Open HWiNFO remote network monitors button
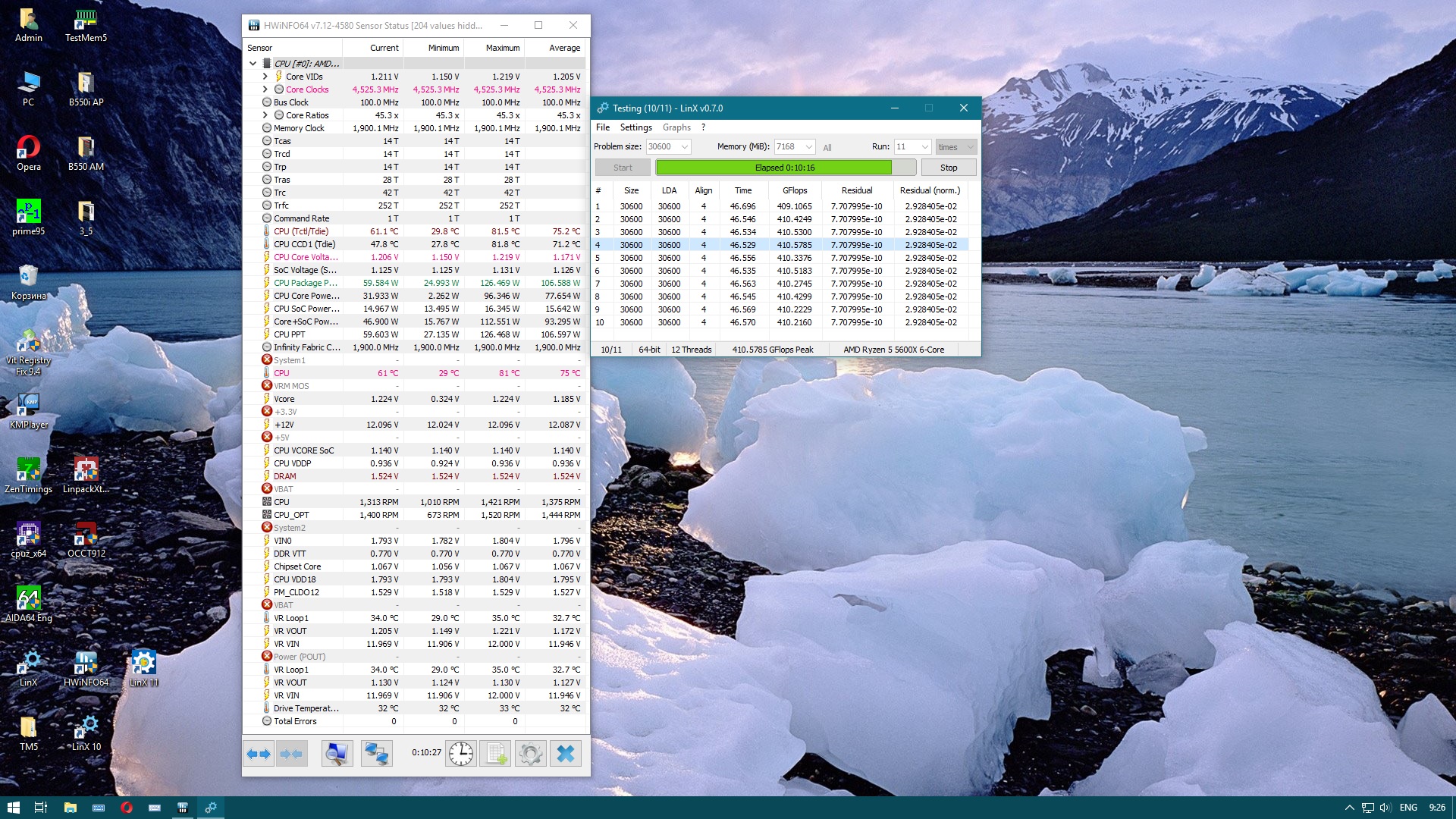Screen dimensions: 1456x819 tap(376, 754)
